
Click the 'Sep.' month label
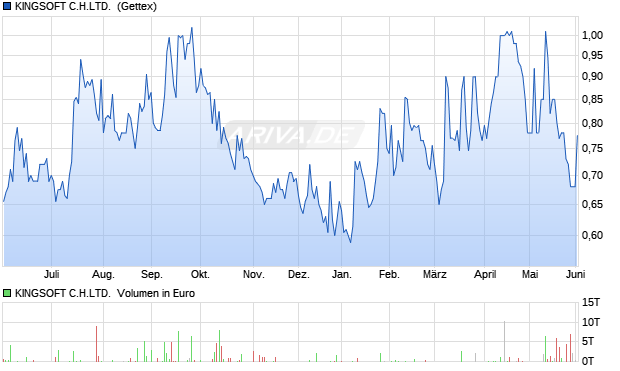(152, 274)
